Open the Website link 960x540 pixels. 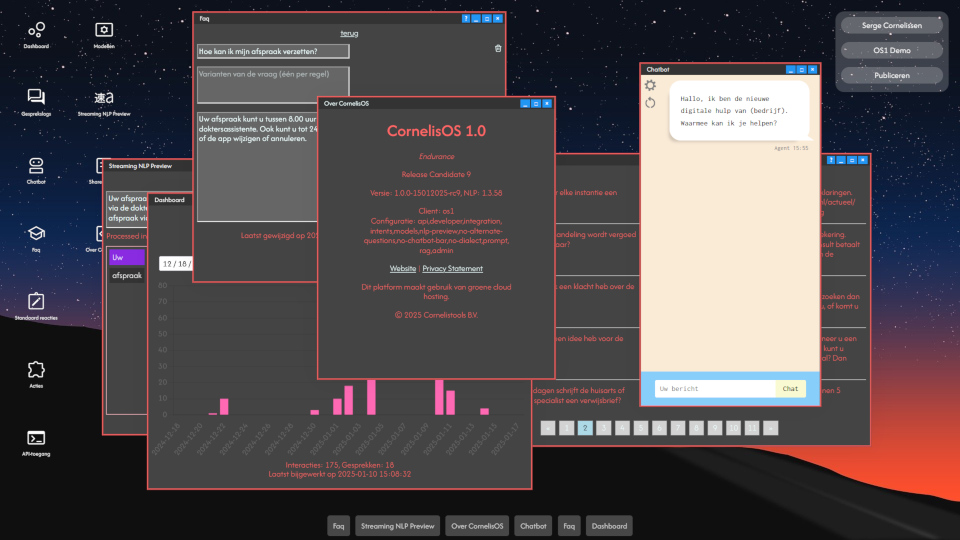[403, 269]
